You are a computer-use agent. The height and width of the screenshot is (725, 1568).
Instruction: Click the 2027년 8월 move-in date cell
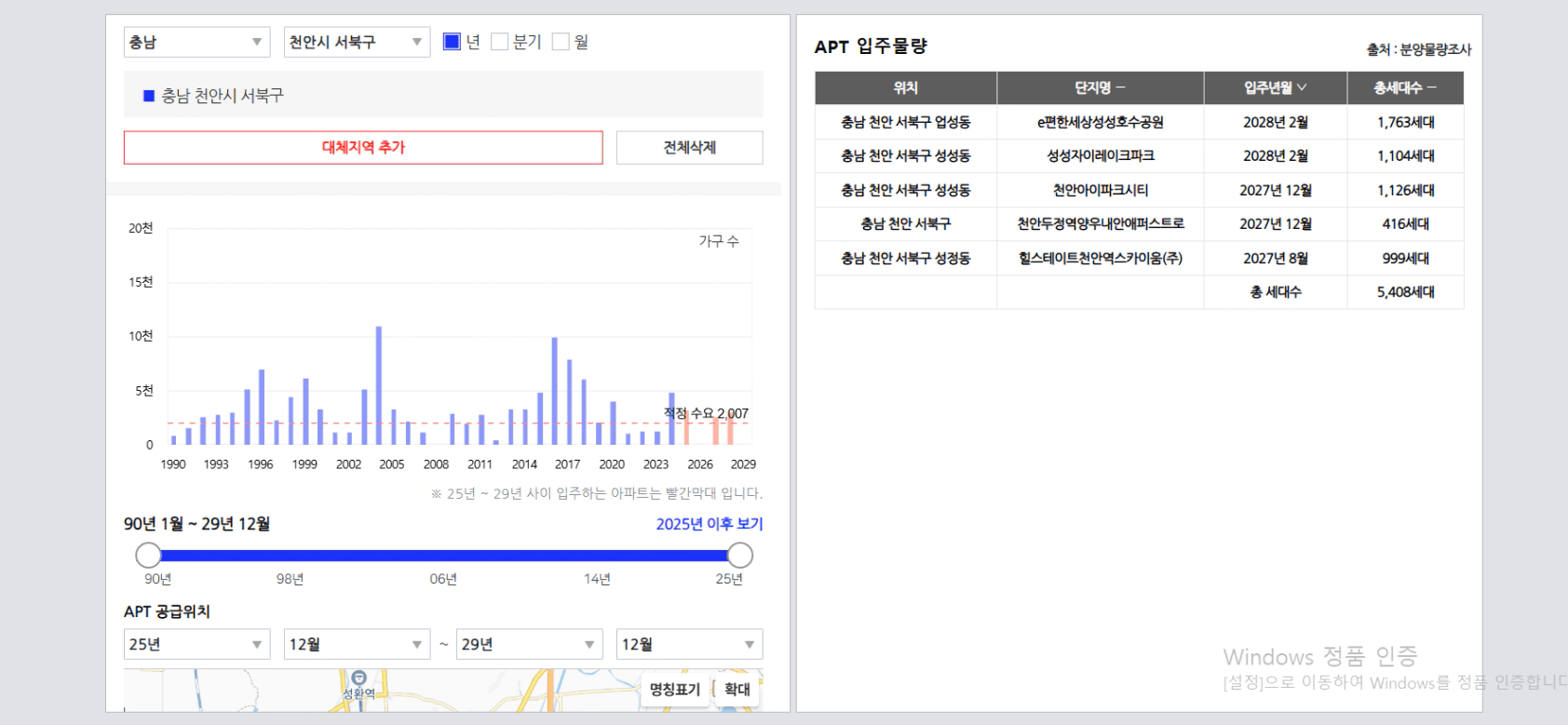point(1275,258)
